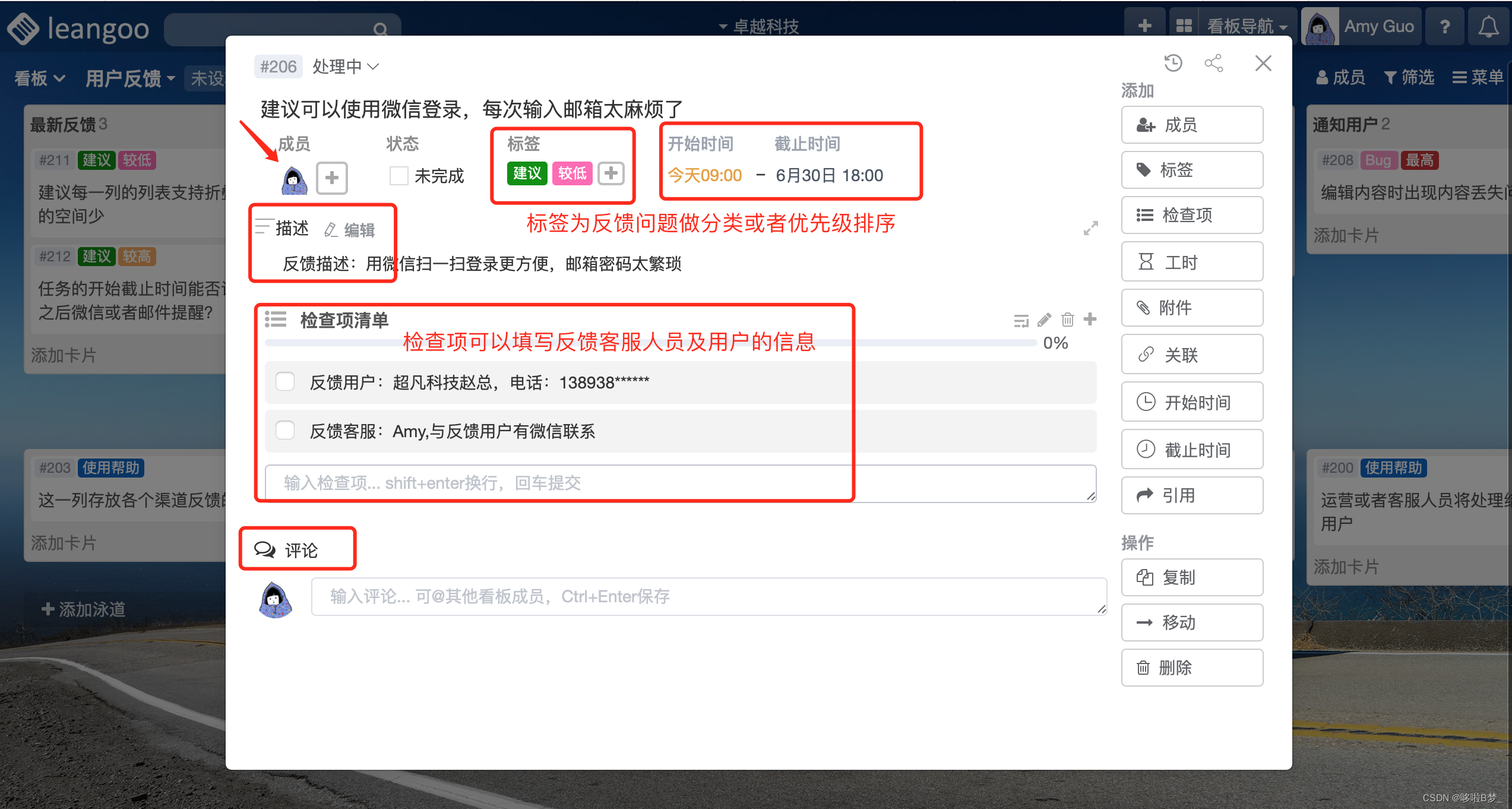Add new checklist with plus icon

tap(1090, 319)
